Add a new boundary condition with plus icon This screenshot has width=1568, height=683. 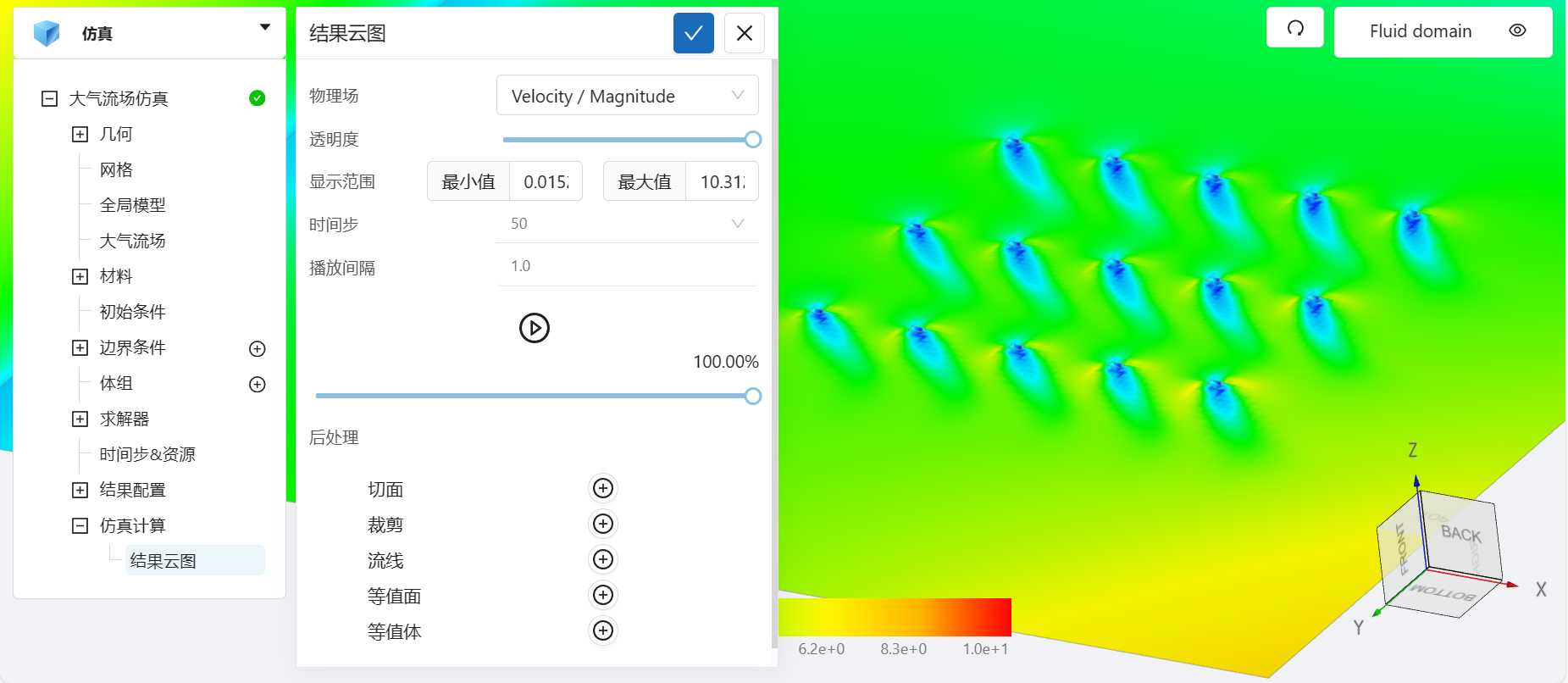click(258, 348)
